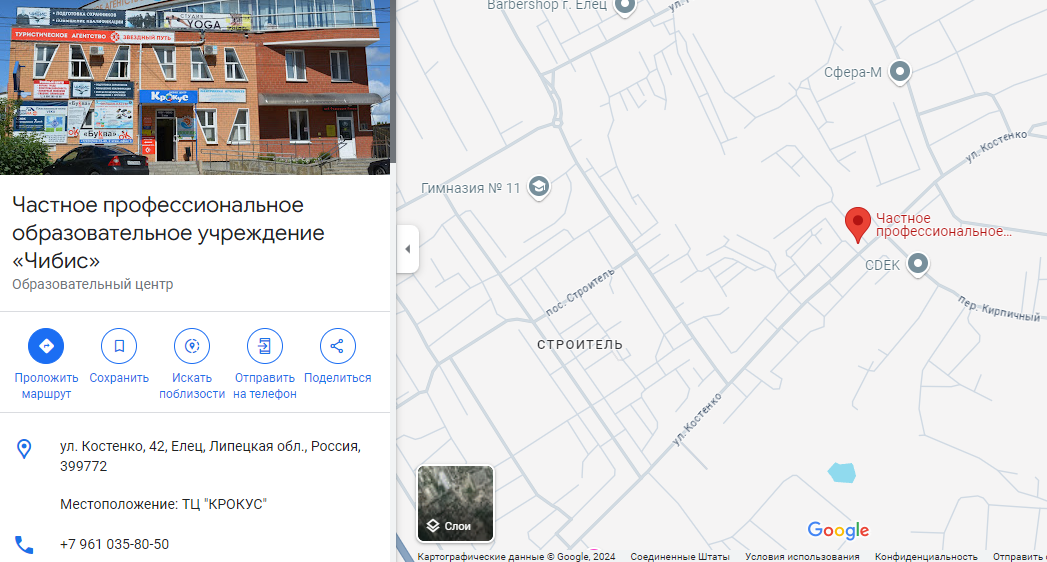Click the Google logo on the map
This screenshot has height=562, width=1047.
838,531
